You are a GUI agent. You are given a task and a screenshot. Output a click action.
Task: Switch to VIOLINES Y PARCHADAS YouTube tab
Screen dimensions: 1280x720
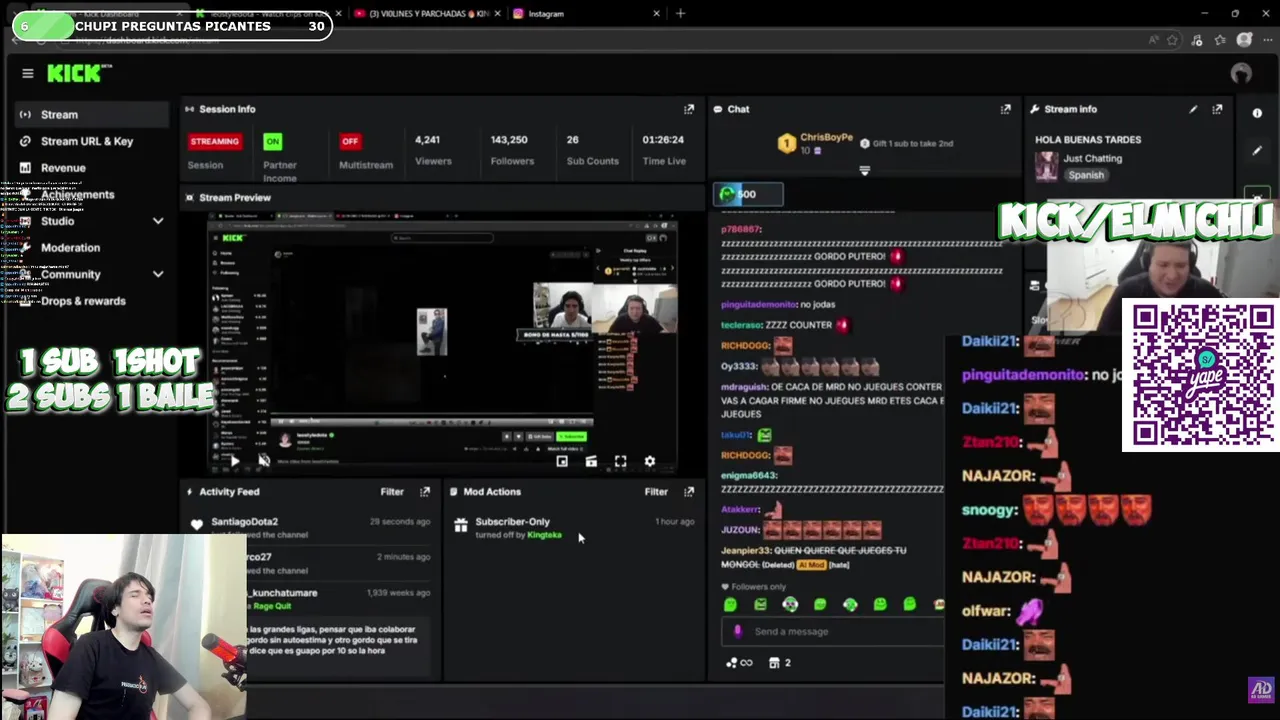(429, 14)
